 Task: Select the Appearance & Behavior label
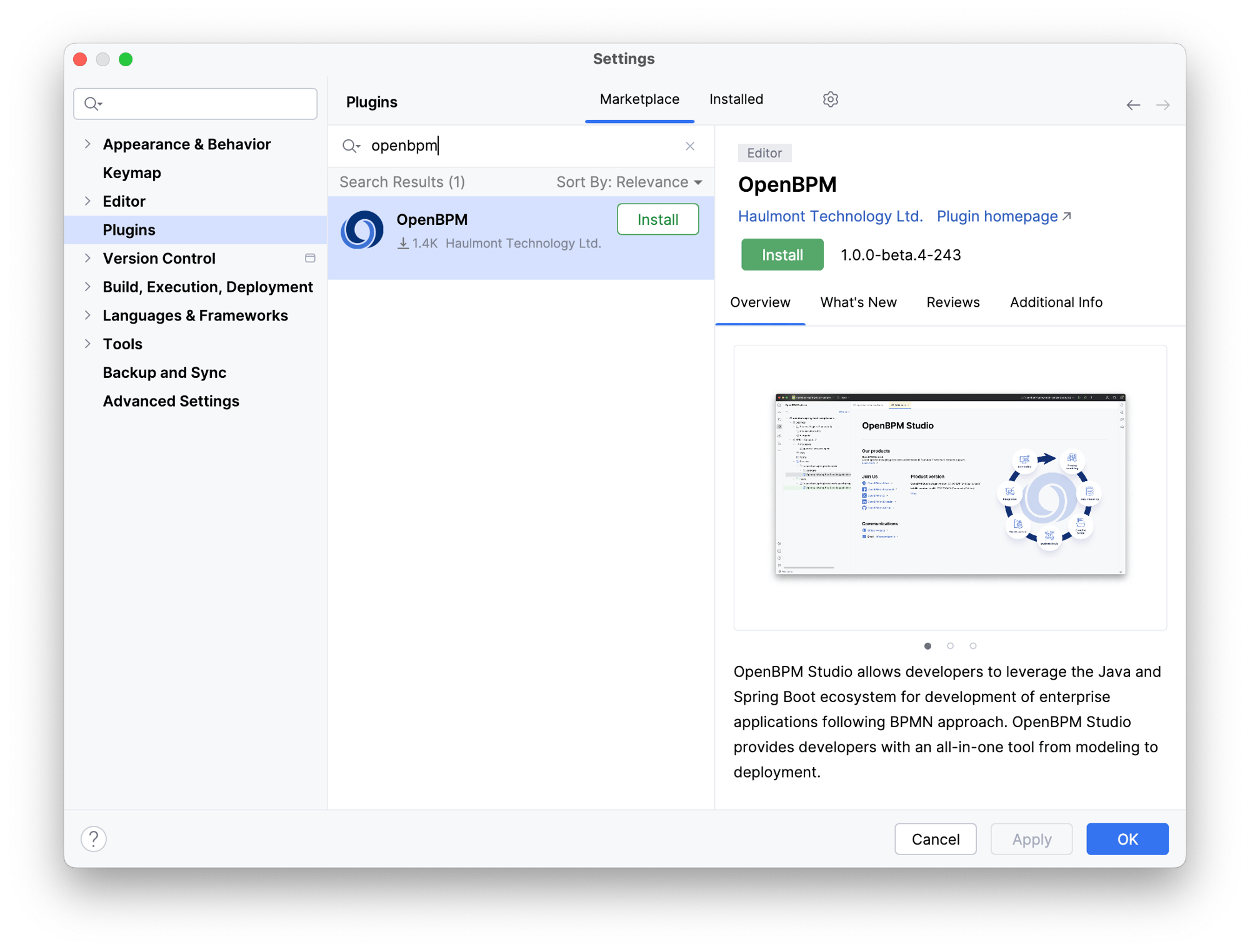pyautogui.click(x=186, y=144)
